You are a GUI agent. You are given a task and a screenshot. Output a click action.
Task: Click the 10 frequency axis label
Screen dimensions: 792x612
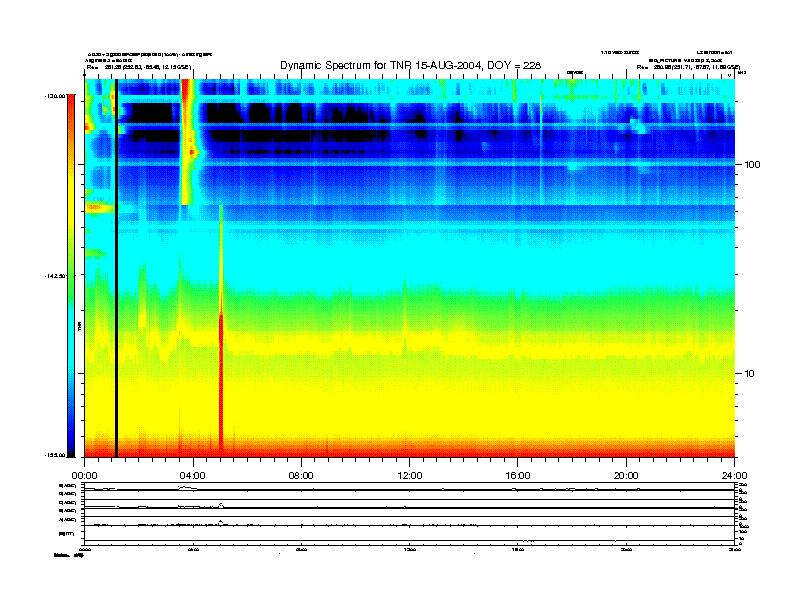(x=750, y=374)
